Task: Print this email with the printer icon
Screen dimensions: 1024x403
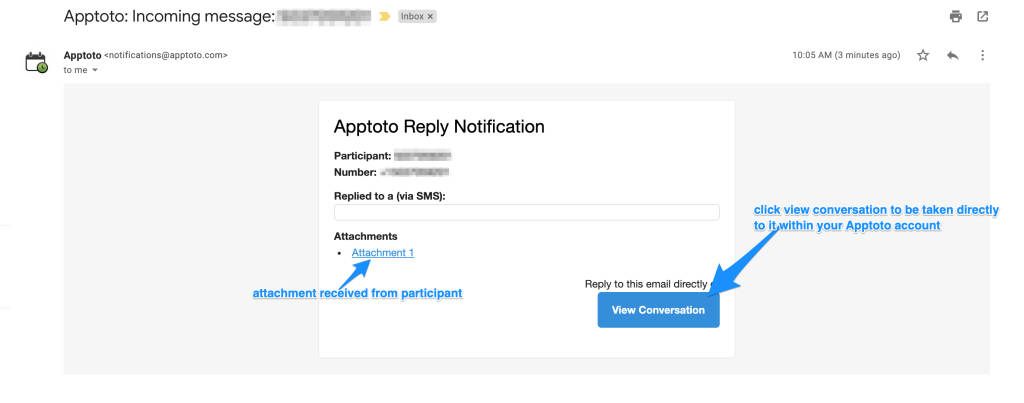Action: click(955, 17)
